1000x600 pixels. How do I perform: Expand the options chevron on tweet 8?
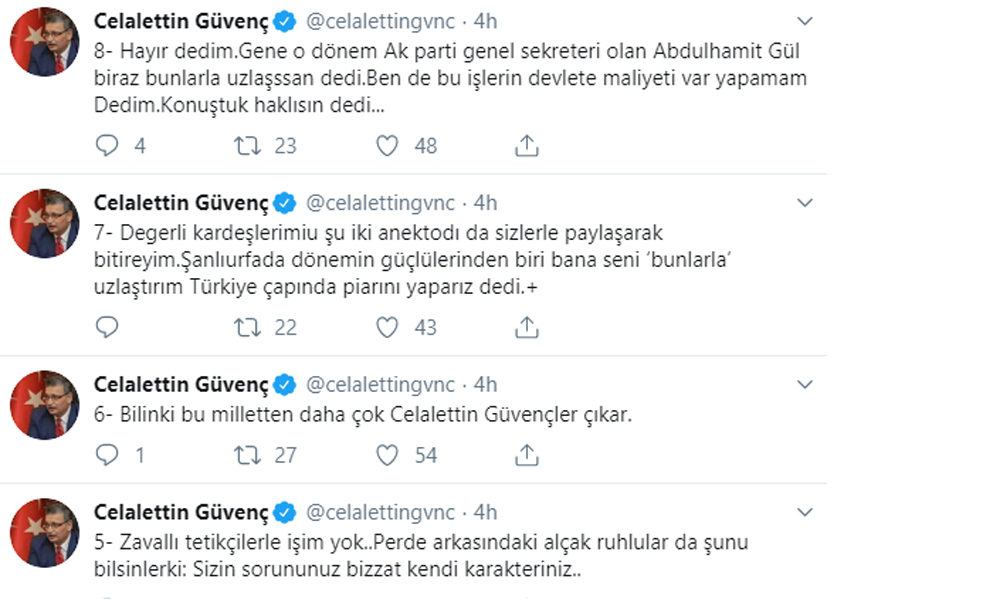coord(805,21)
